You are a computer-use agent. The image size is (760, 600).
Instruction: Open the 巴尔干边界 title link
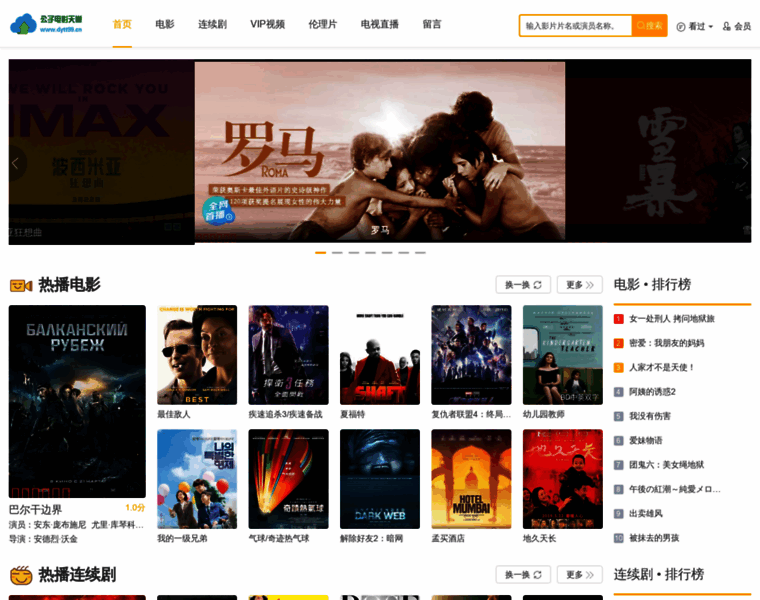point(35,509)
